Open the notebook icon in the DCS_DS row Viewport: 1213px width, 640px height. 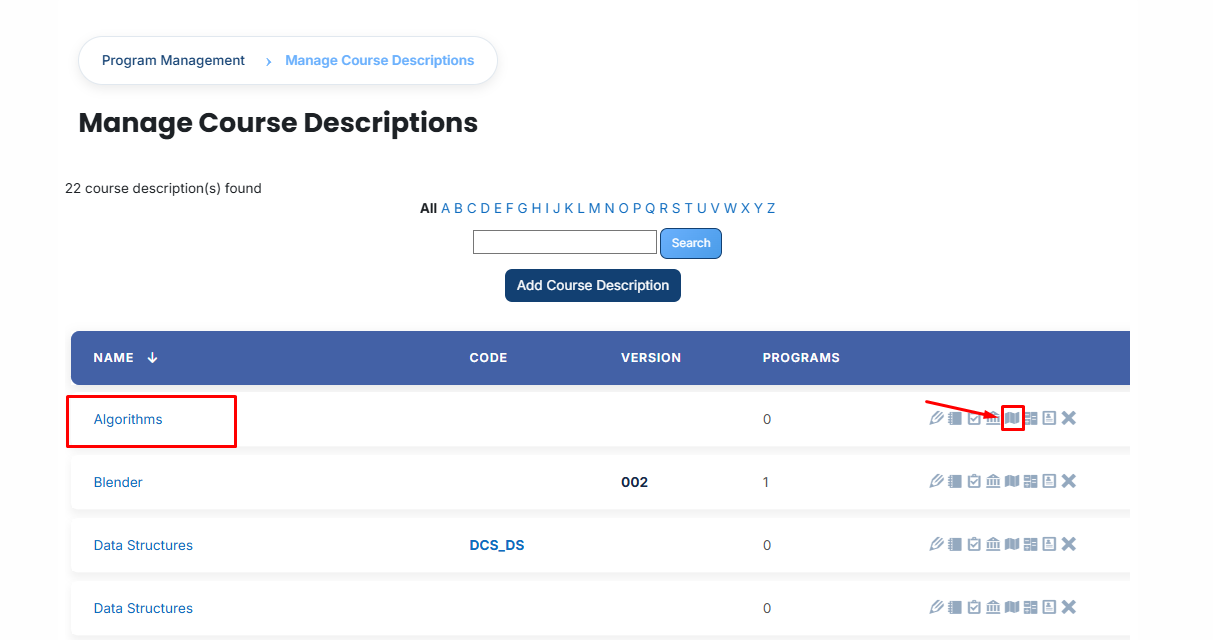tap(955, 544)
